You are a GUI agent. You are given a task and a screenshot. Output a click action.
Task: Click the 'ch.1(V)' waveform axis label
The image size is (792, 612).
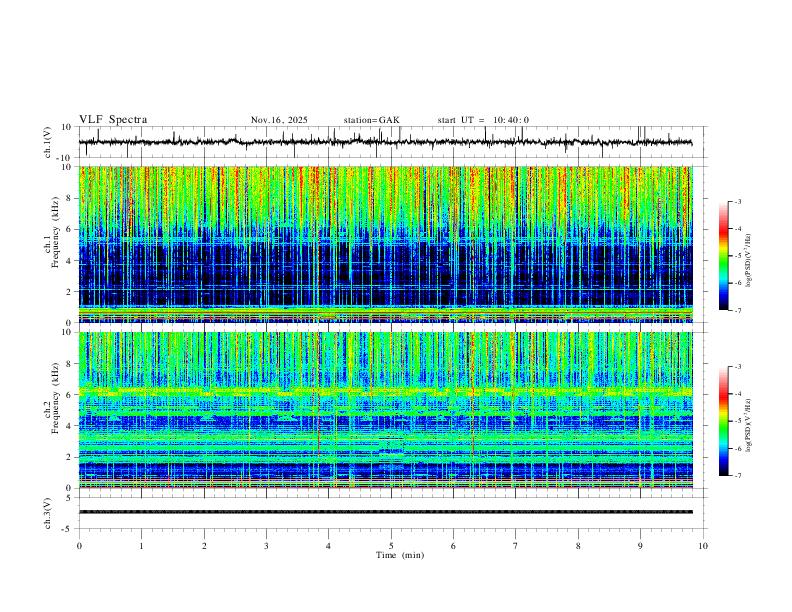[x=47, y=142]
